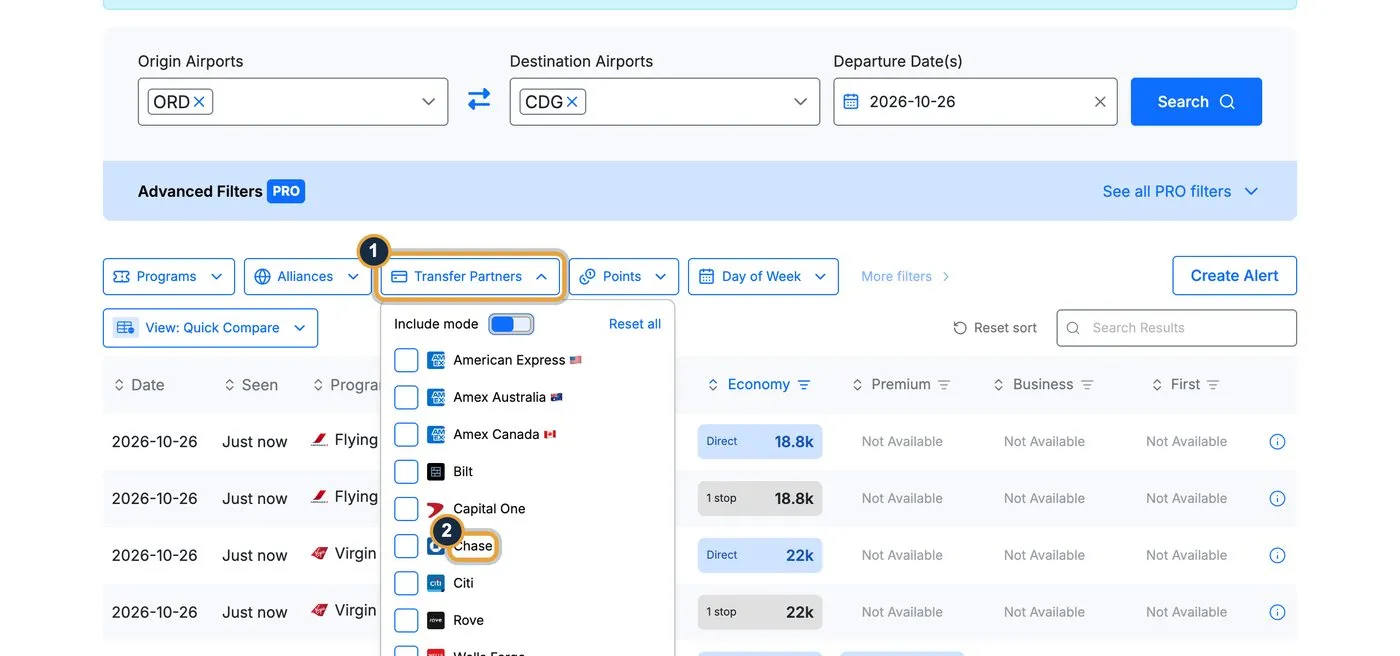Screen dimensions: 1400x656
Task: Remove the ORD origin airport tag
Action: [199, 102]
